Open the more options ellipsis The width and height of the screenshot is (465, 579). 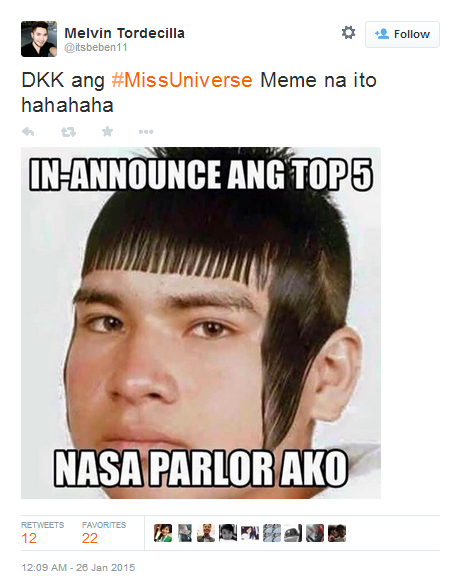(x=146, y=131)
